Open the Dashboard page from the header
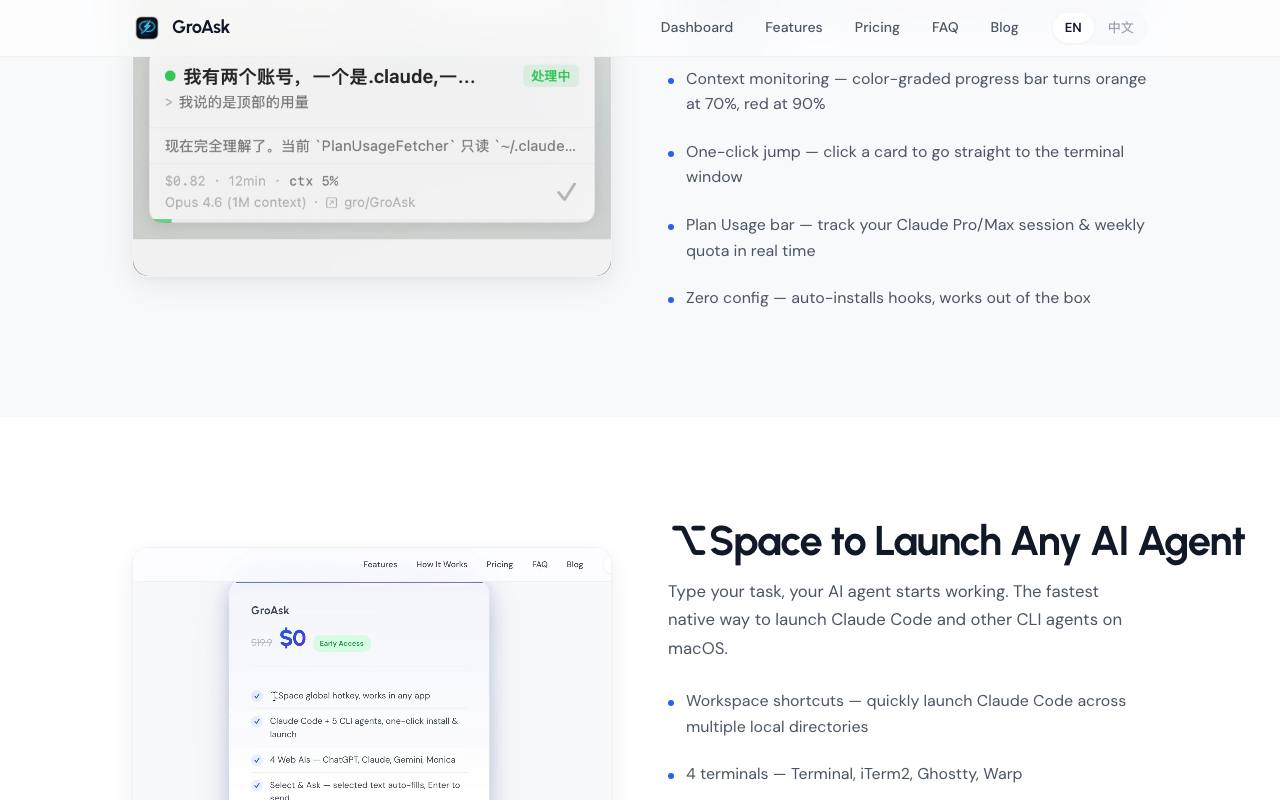Image resolution: width=1280 pixels, height=800 pixels. click(x=697, y=27)
